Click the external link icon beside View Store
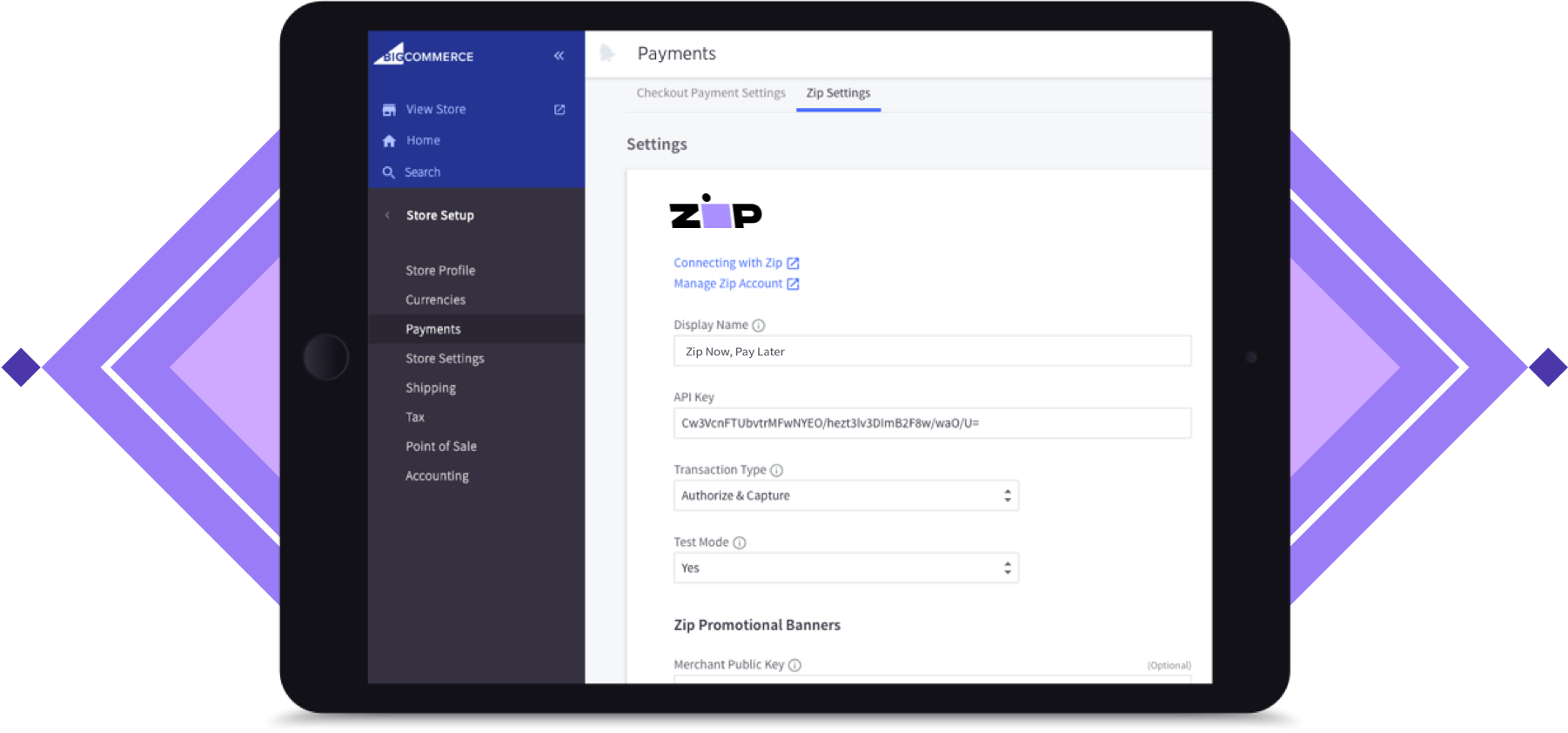Viewport: 1568px width, 733px height. 560,110
